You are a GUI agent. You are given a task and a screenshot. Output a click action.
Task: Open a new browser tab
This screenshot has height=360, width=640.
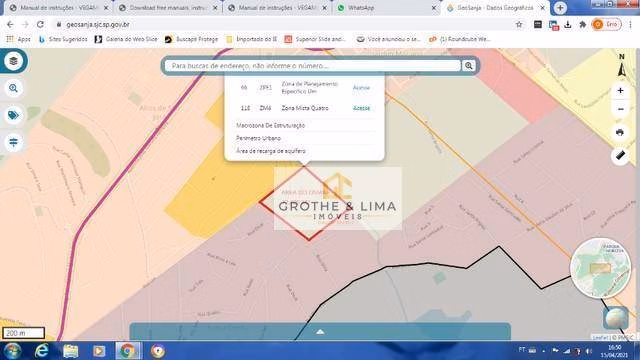[x=560, y=8]
